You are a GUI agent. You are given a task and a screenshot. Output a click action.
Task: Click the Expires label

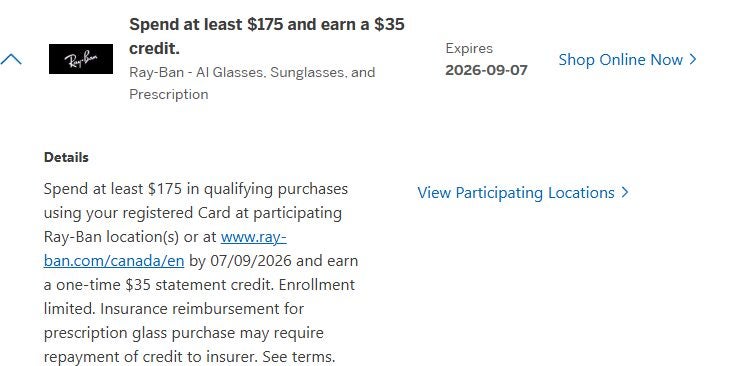coord(469,48)
